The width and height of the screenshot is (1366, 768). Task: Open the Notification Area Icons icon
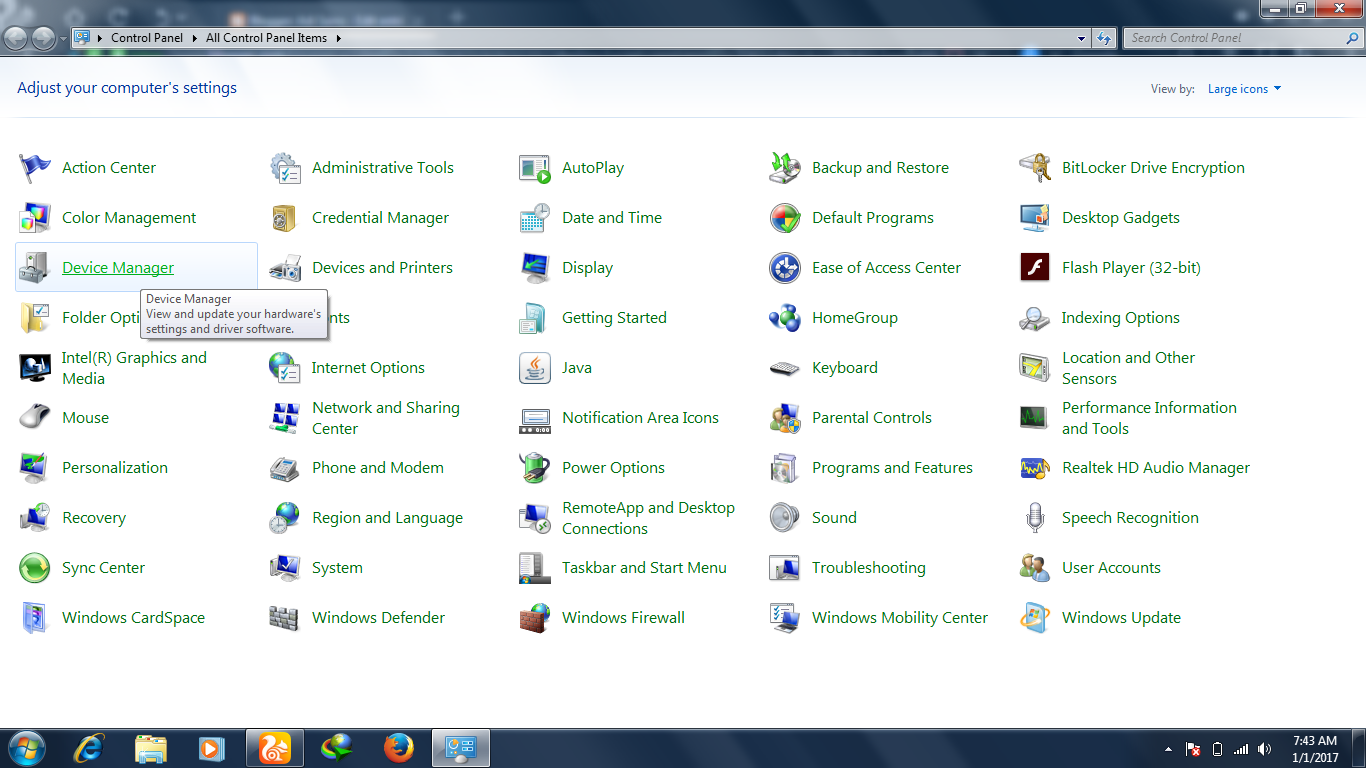click(x=535, y=418)
